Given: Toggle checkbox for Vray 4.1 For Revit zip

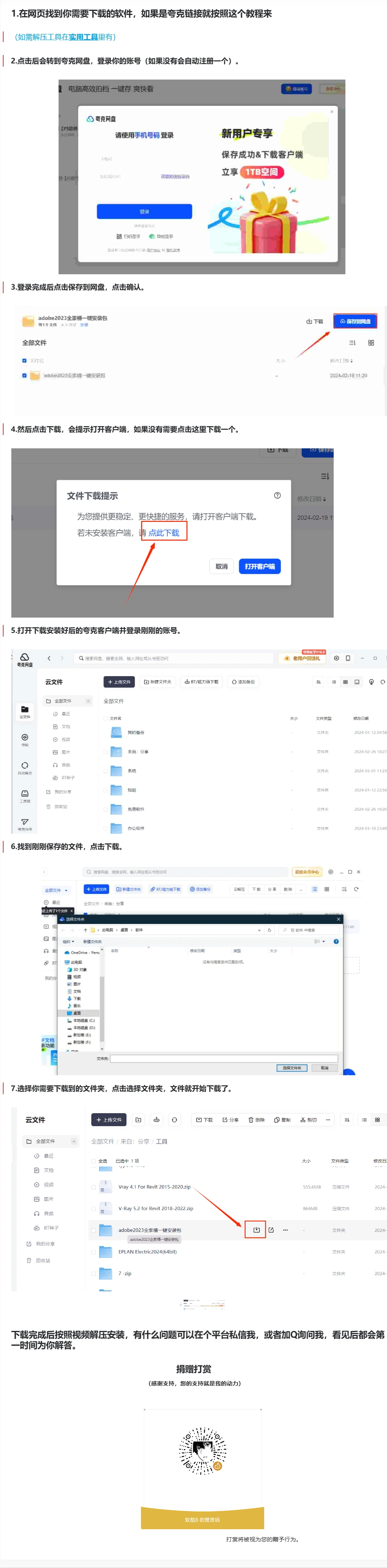Looking at the screenshot, I should pos(94,1187).
